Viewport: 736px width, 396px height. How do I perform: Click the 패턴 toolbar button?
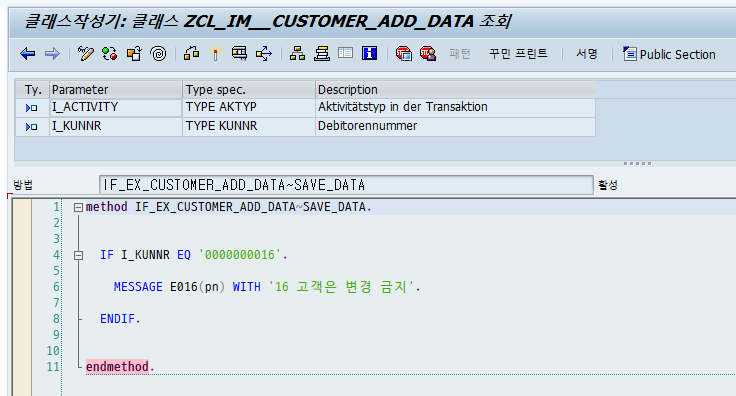tap(459, 54)
